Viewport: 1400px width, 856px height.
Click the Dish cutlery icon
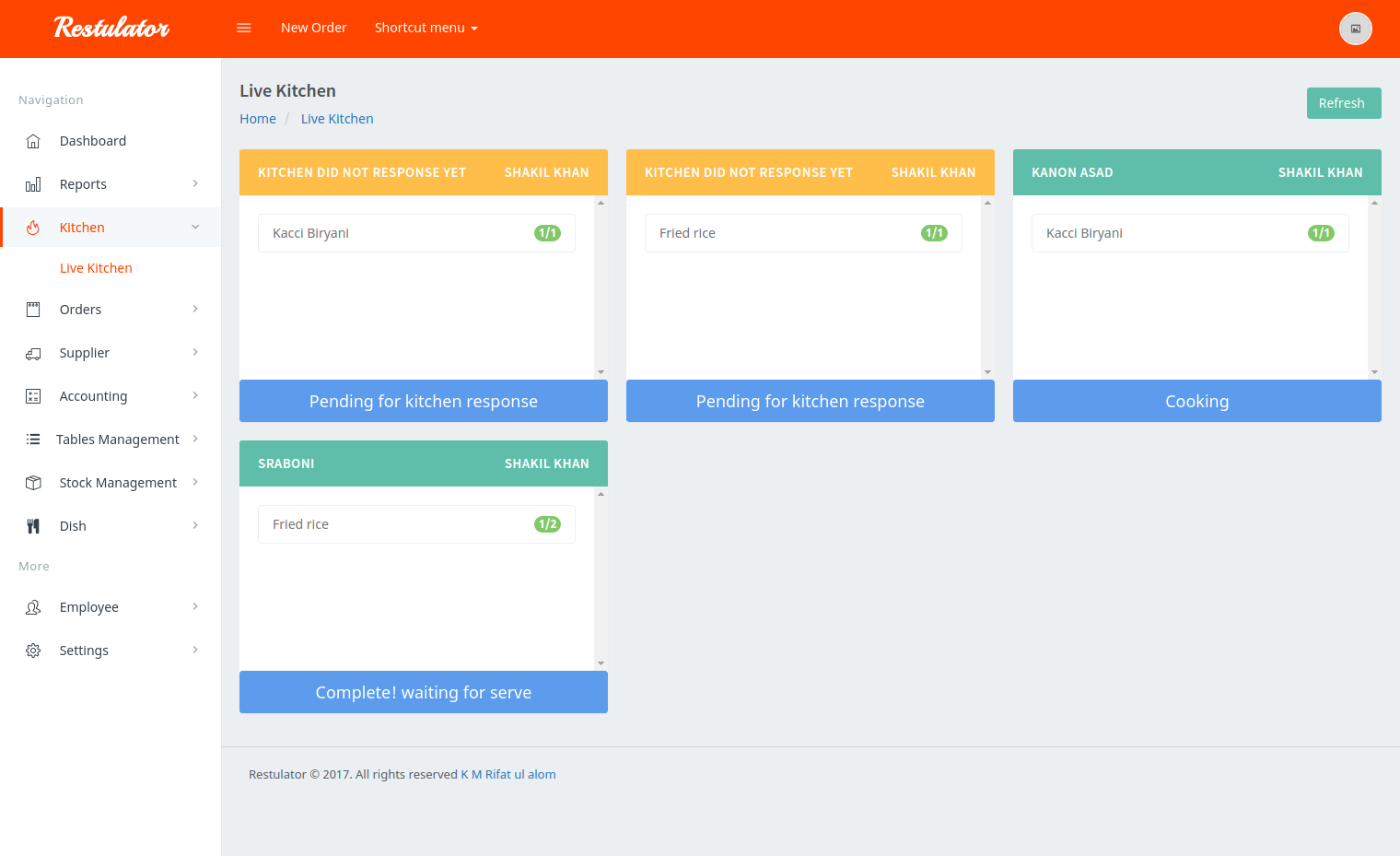pyautogui.click(x=33, y=525)
